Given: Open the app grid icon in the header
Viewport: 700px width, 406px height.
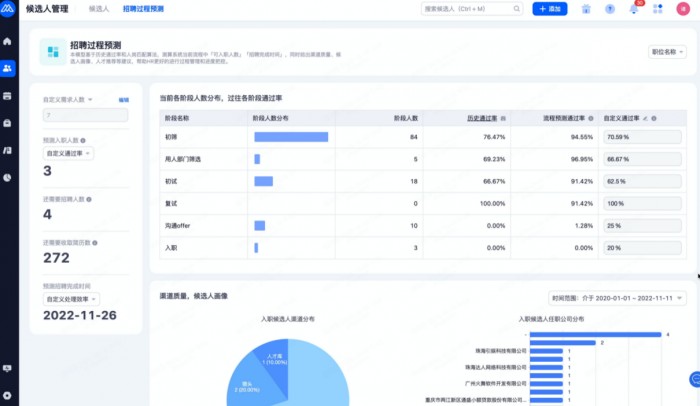Looking at the screenshot, I should pos(657,9).
